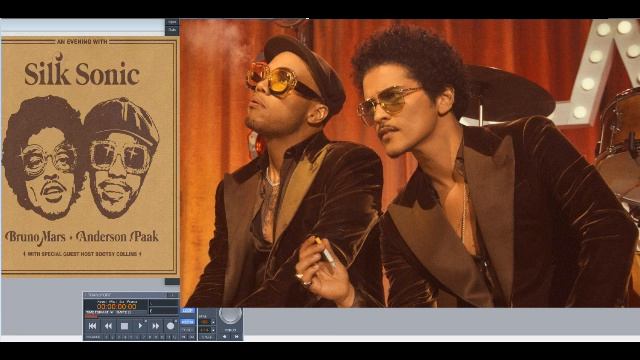Click the Return to Zero transport button

[92, 326]
